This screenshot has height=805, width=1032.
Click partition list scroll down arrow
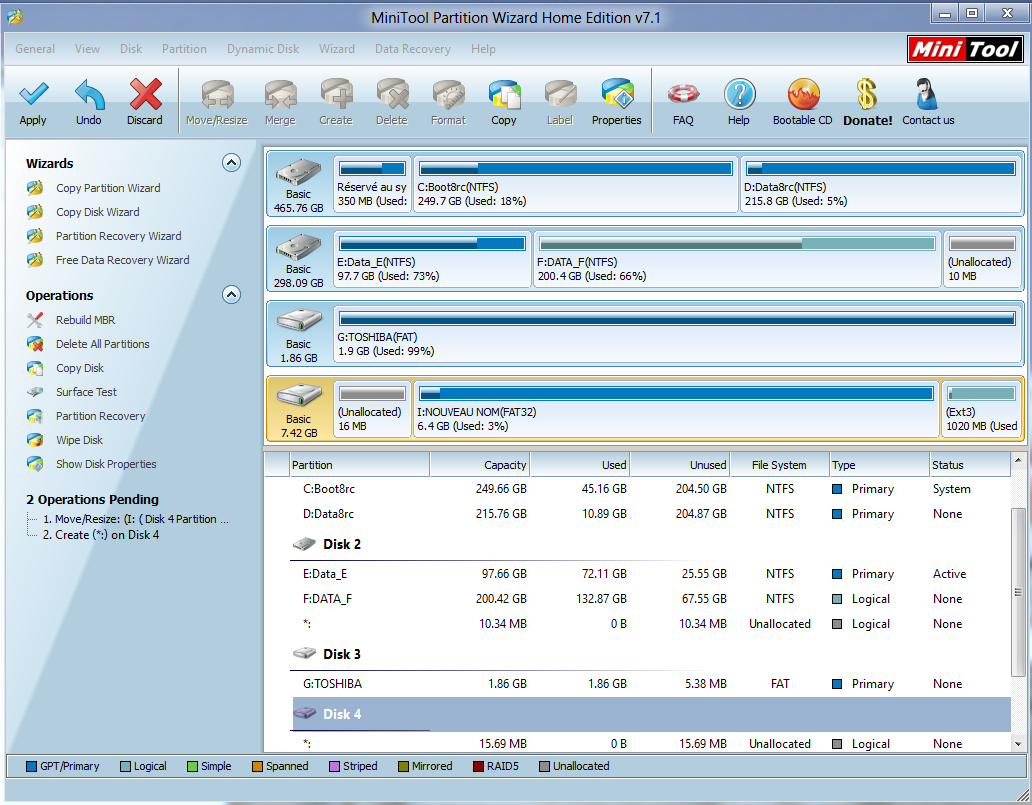coord(1018,744)
